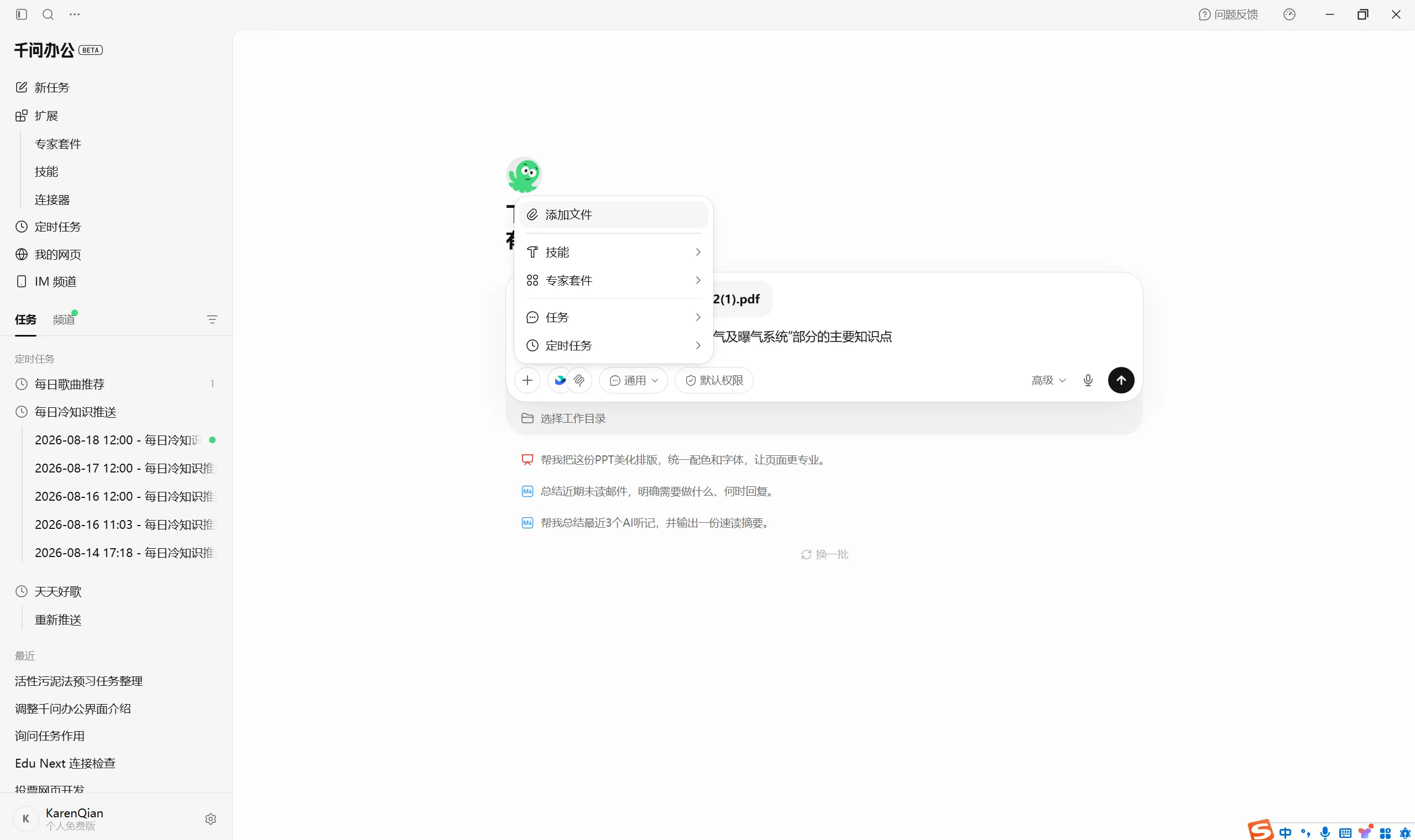Click the blue connector app icon

(x=560, y=380)
